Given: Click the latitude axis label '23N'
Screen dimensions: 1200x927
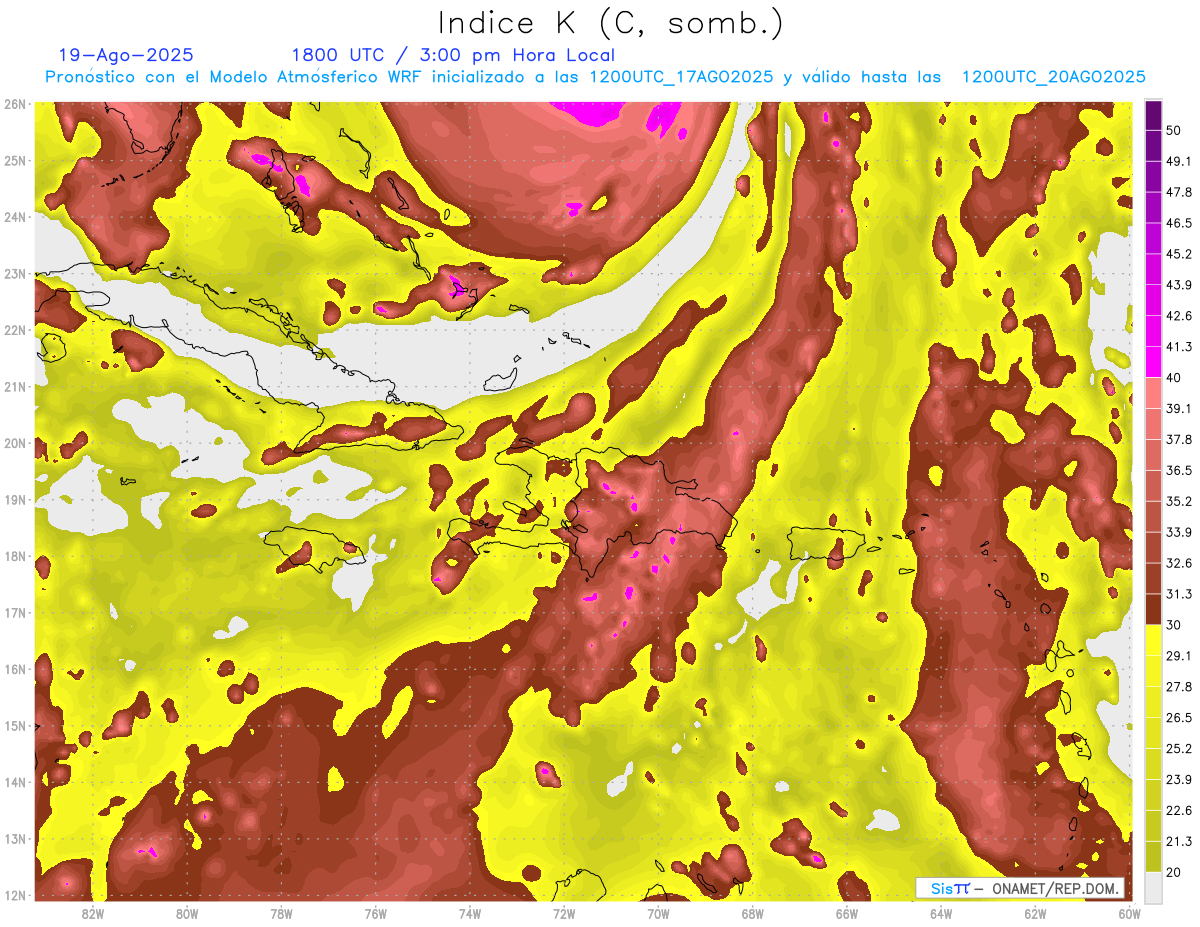Looking at the screenshot, I should point(15,273).
